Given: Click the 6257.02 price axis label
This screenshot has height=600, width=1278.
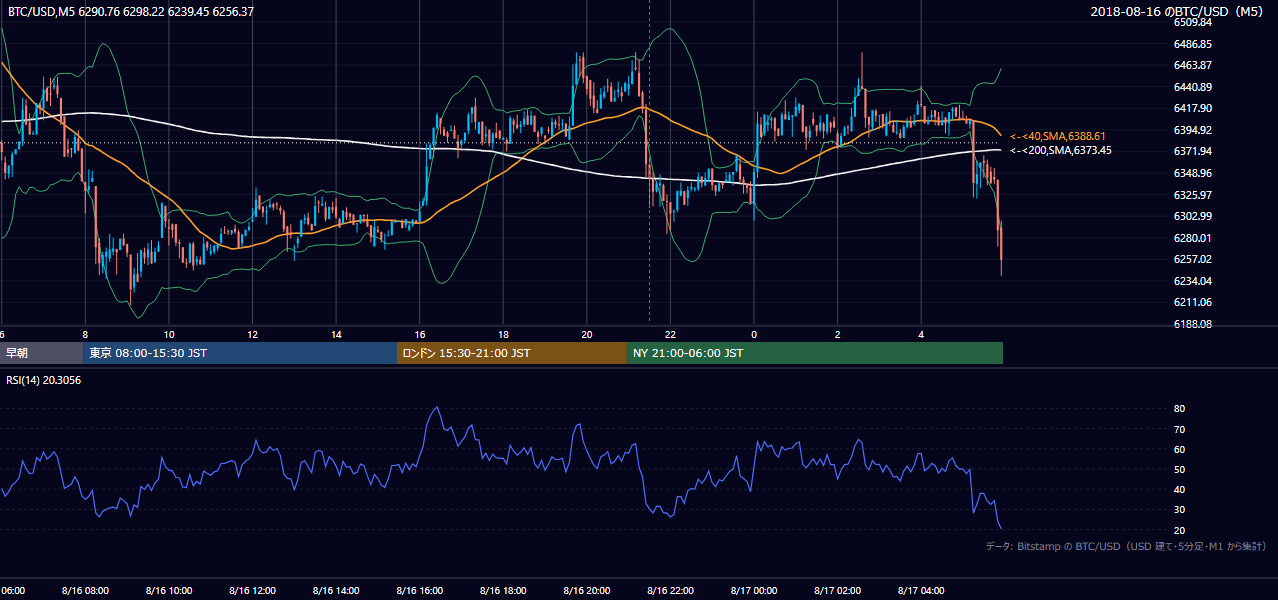Looking at the screenshot, I should point(1193,259).
